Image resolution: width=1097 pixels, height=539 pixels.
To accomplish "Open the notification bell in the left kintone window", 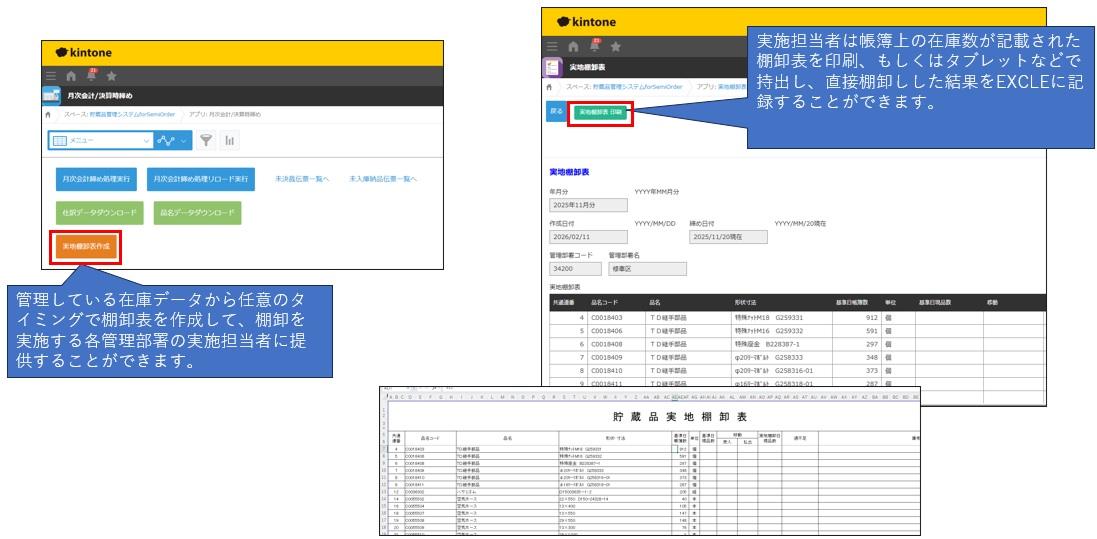I will (x=91, y=75).
